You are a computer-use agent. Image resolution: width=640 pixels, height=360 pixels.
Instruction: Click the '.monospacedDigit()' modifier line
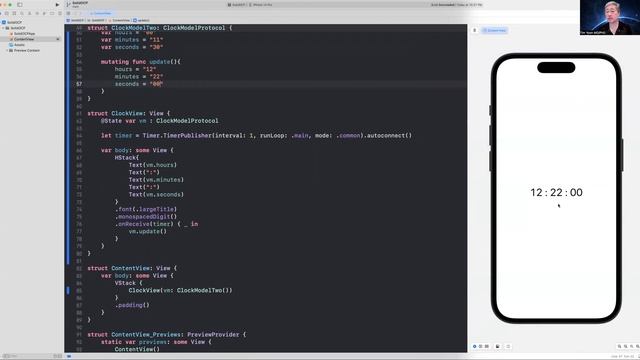(146, 217)
